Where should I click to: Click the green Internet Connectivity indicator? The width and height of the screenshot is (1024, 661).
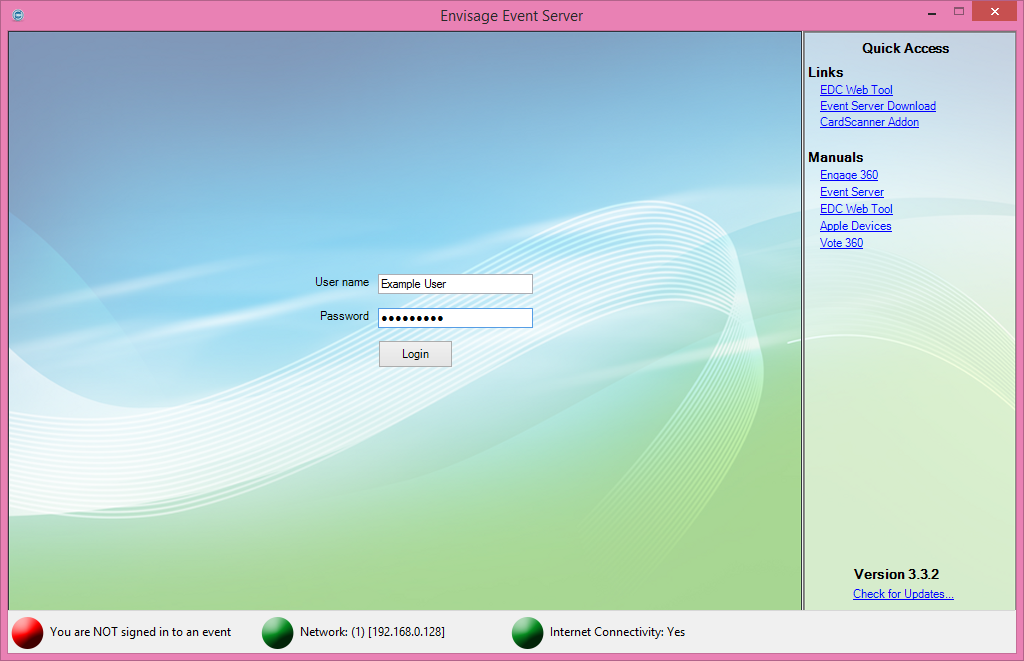tap(527, 632)
